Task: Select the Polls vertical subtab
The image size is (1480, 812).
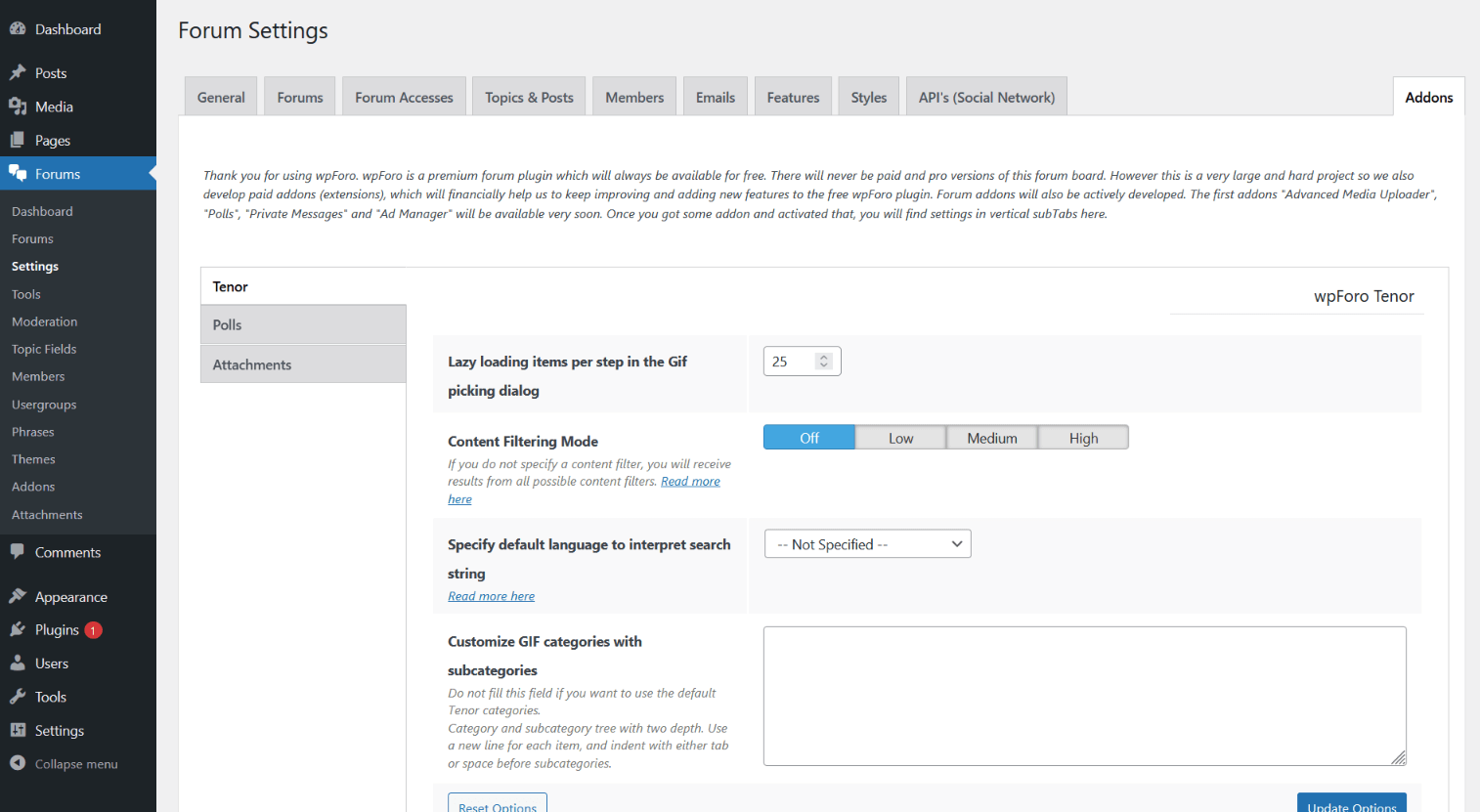Action: [303, 324]
